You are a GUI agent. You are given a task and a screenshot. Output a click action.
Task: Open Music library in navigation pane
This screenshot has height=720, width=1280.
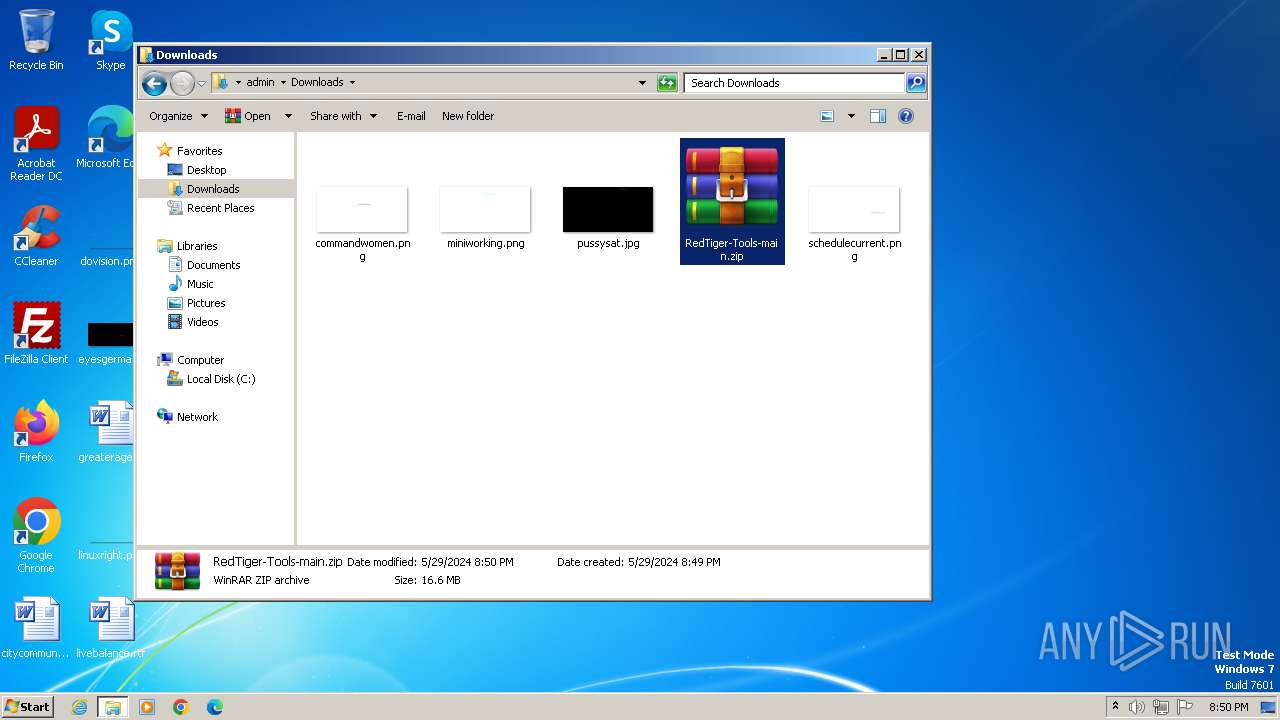tap(200, 284)
